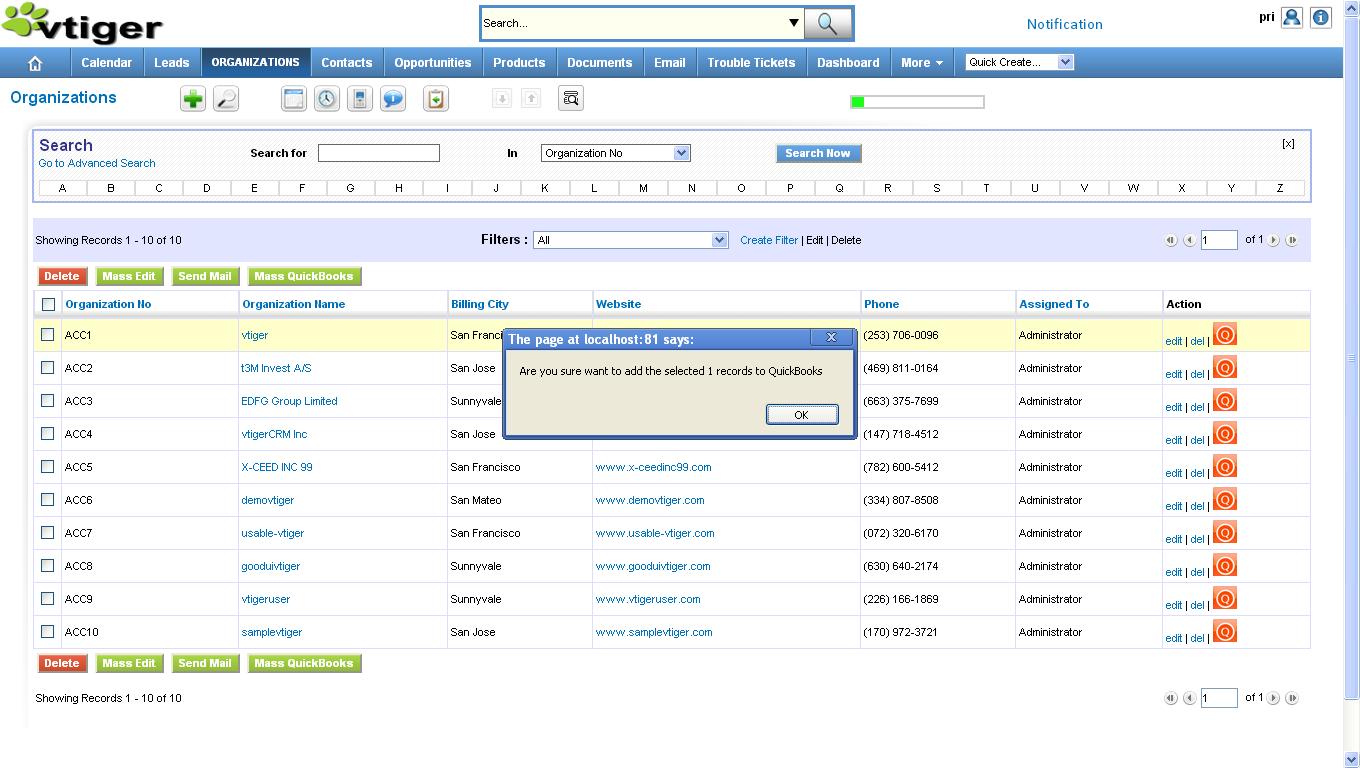Click the Search Now button
Screen dimensions: 1360x768
pyautogui.click(x=818, y=153)
